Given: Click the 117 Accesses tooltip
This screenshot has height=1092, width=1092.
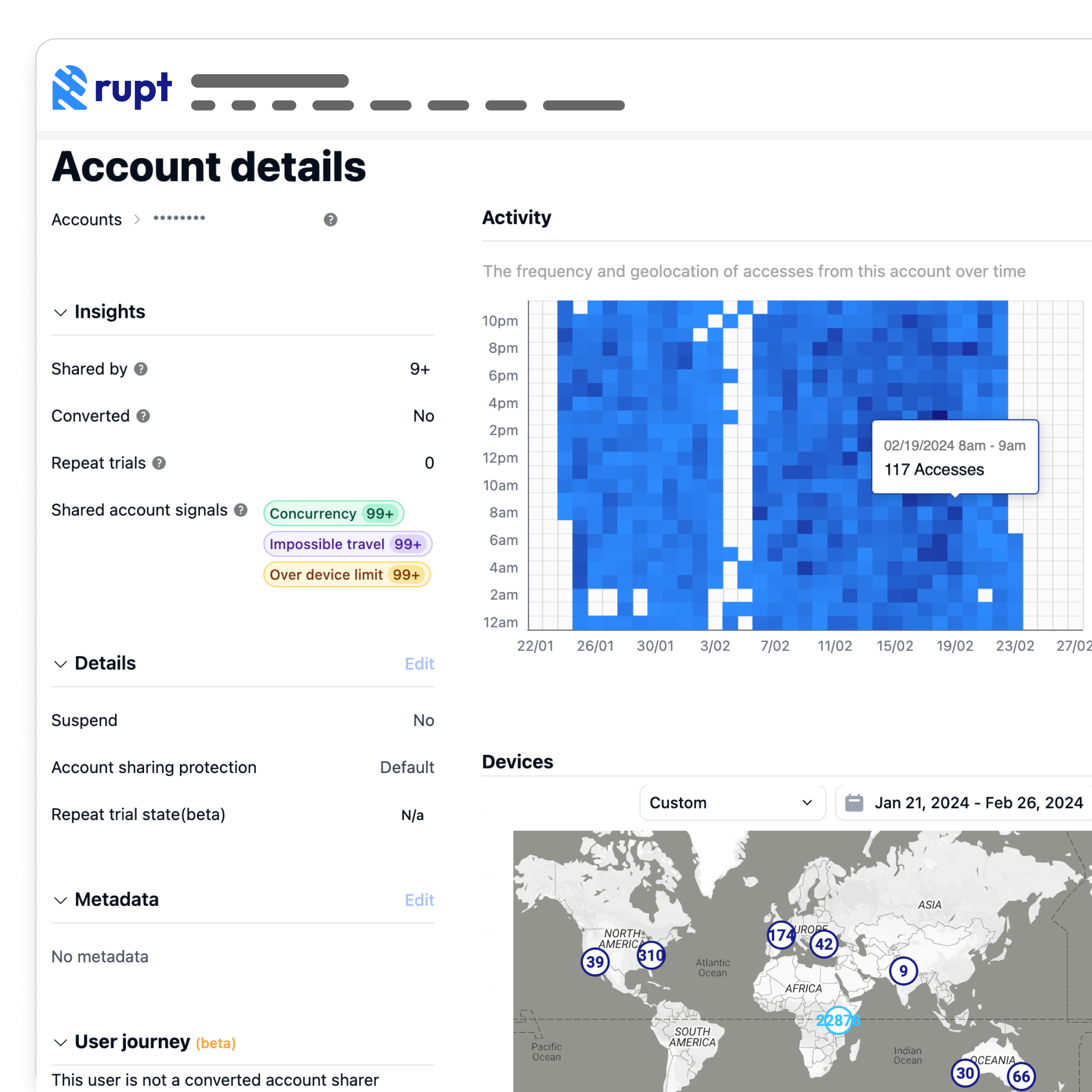Looking at the screenshot, I should click(955, 457).
